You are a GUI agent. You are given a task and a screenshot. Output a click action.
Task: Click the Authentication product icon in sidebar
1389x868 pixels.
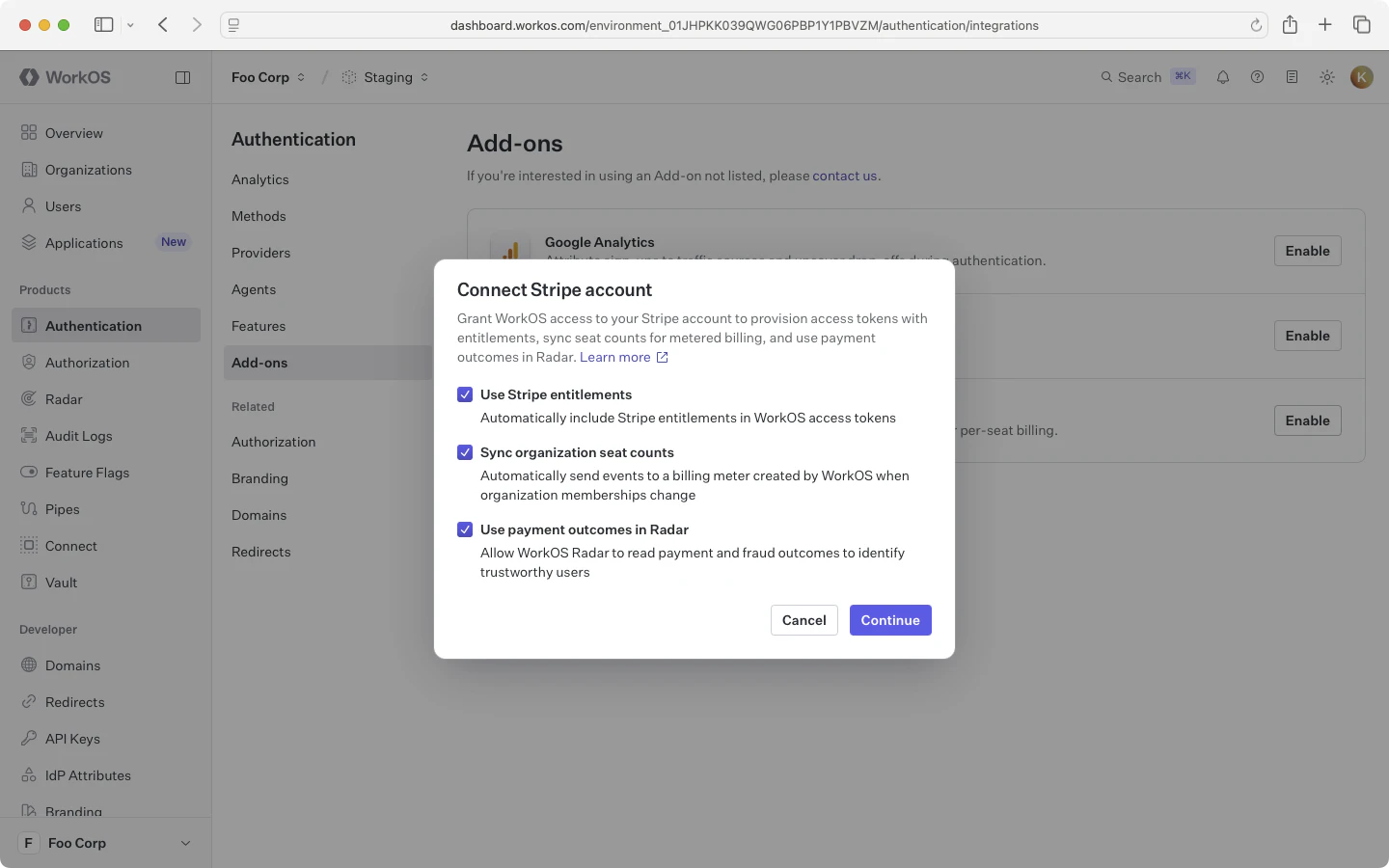29,326
